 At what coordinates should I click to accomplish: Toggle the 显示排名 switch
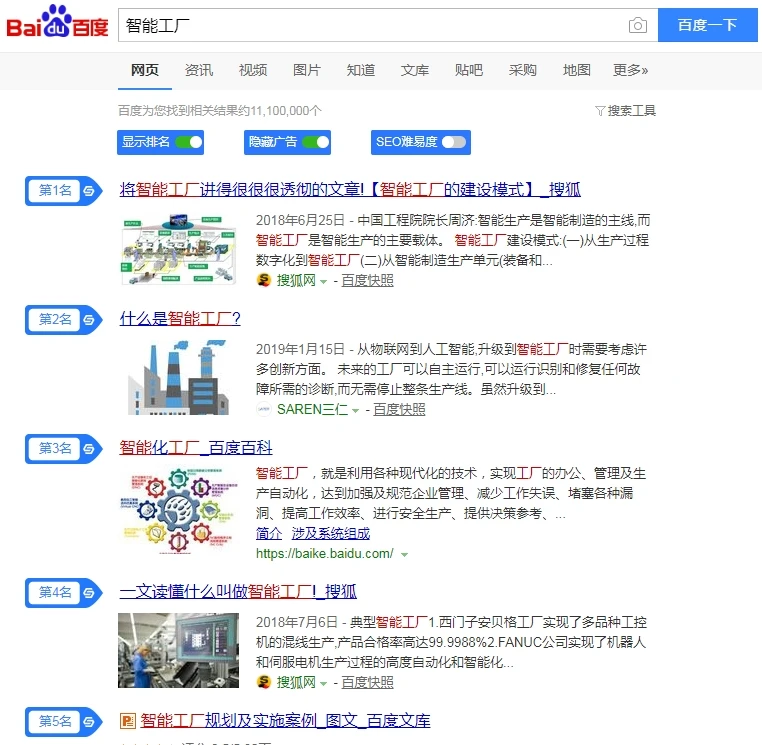[x=189, y=142]
